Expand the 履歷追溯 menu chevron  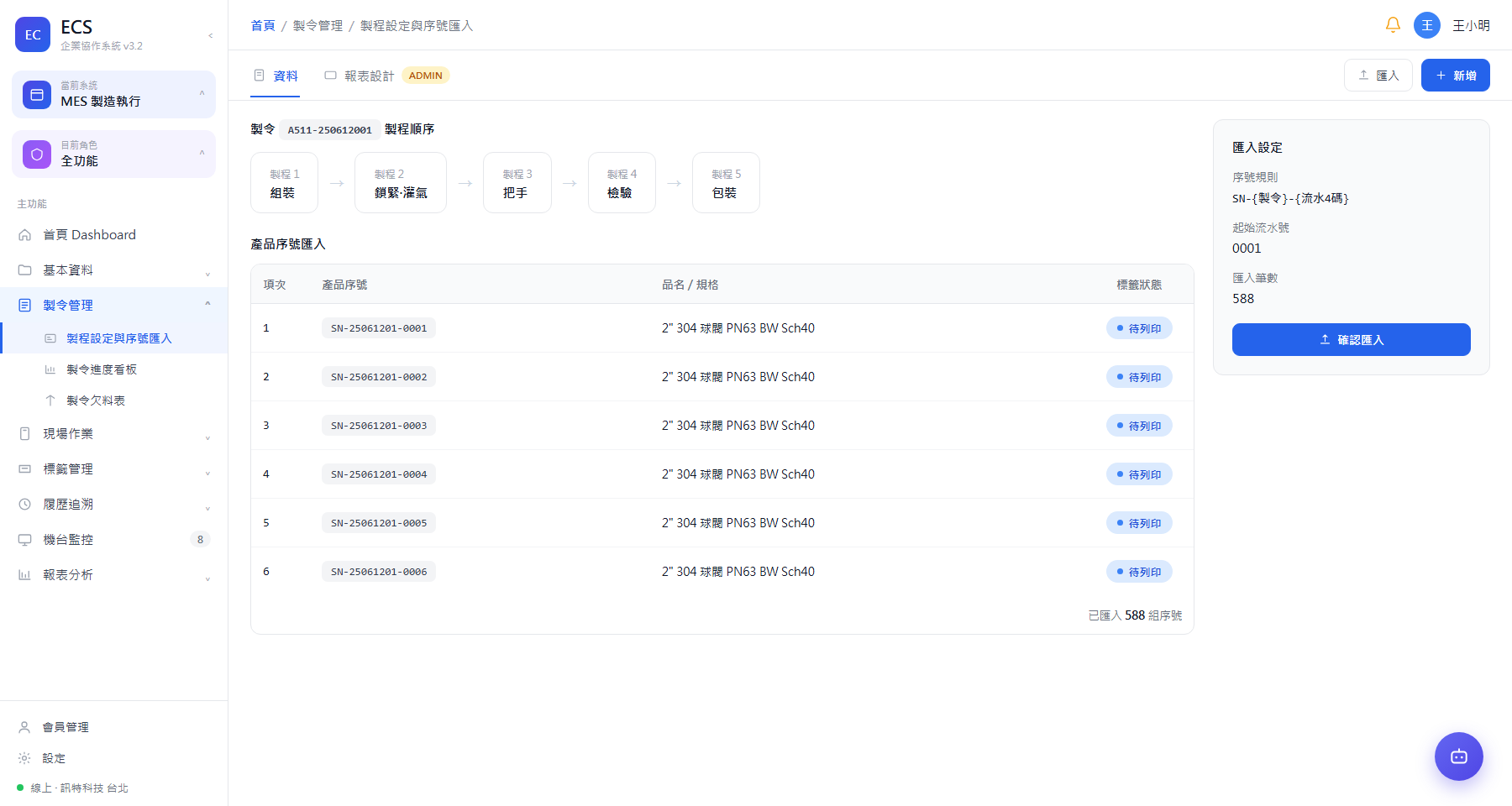[207, 507]
